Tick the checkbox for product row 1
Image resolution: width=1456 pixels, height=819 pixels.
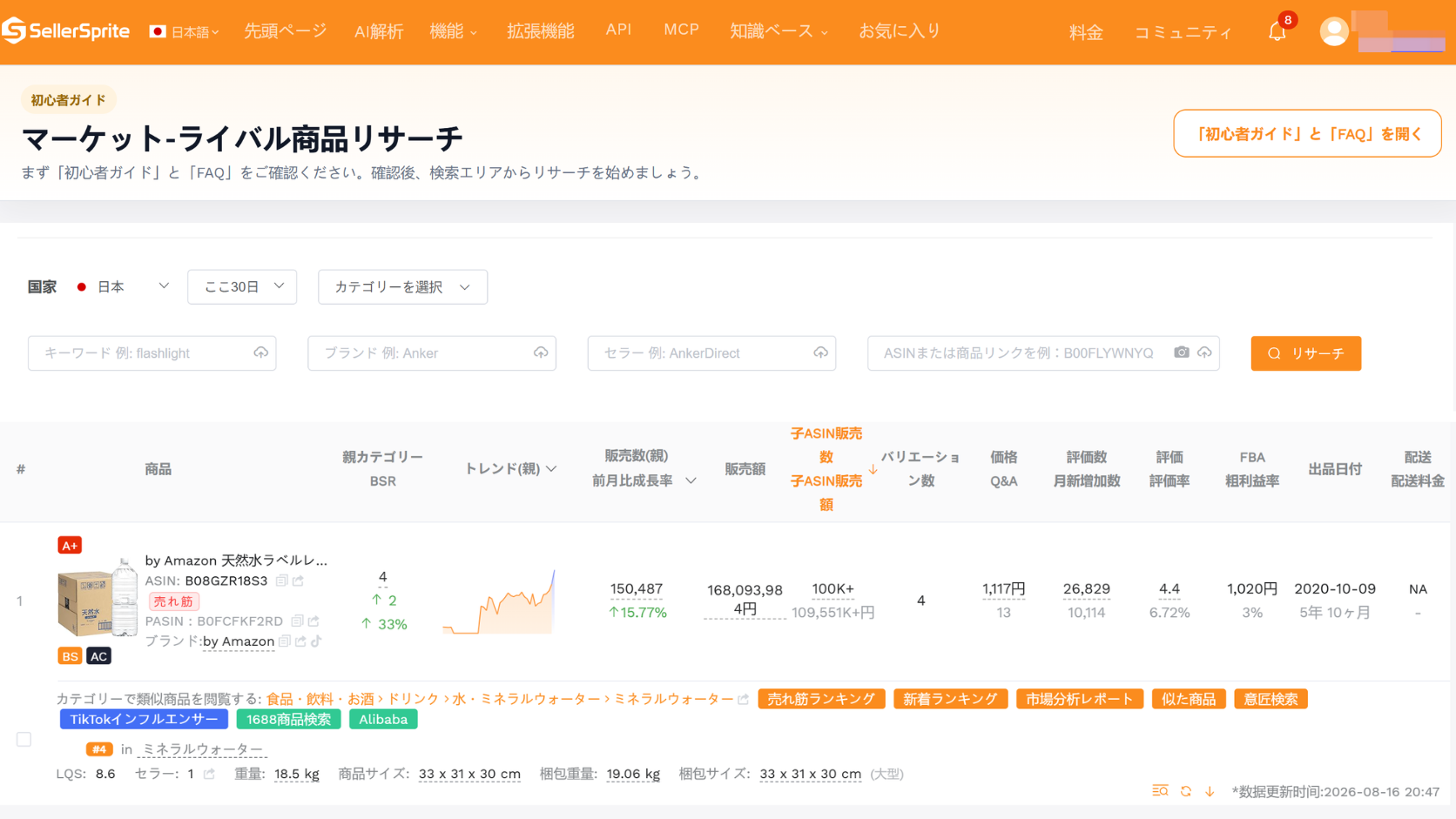[x=24, y=739]
